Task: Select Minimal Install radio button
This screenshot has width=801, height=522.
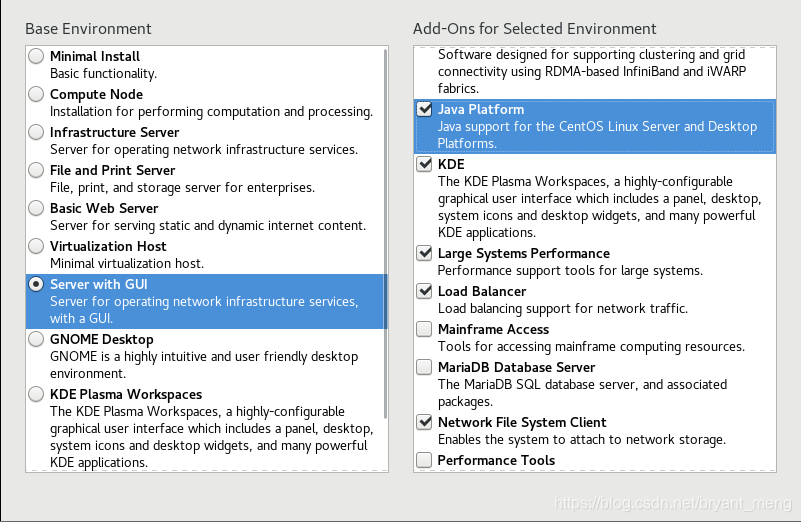Action: coord(36,56)
